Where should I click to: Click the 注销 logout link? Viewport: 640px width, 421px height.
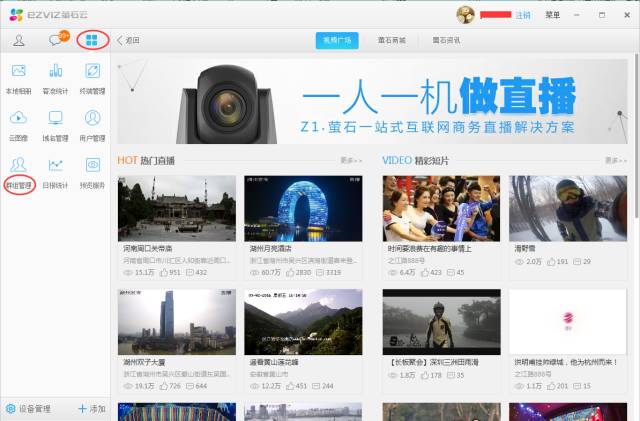click(523, 15)
